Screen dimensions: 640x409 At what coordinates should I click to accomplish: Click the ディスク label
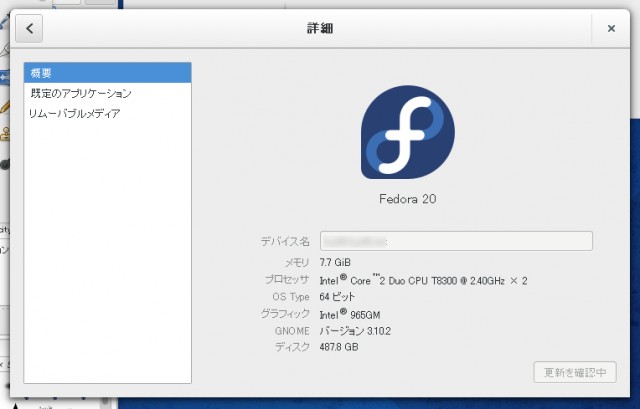pyautogui.click(x=292, y=347)
